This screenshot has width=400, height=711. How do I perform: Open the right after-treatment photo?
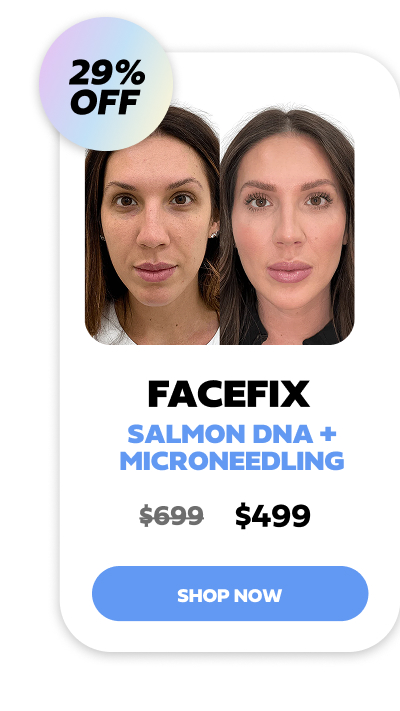[x=287, y=226]
